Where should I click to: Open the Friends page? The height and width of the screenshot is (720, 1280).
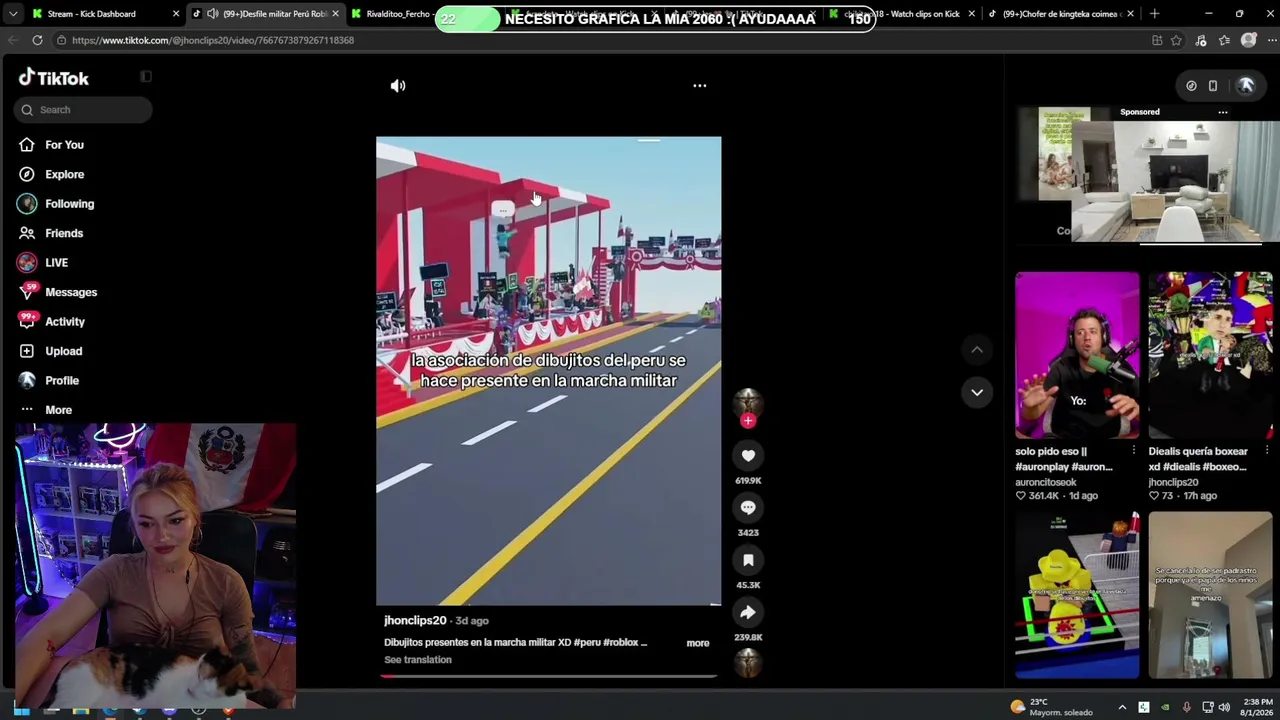[x=64, y=233]
